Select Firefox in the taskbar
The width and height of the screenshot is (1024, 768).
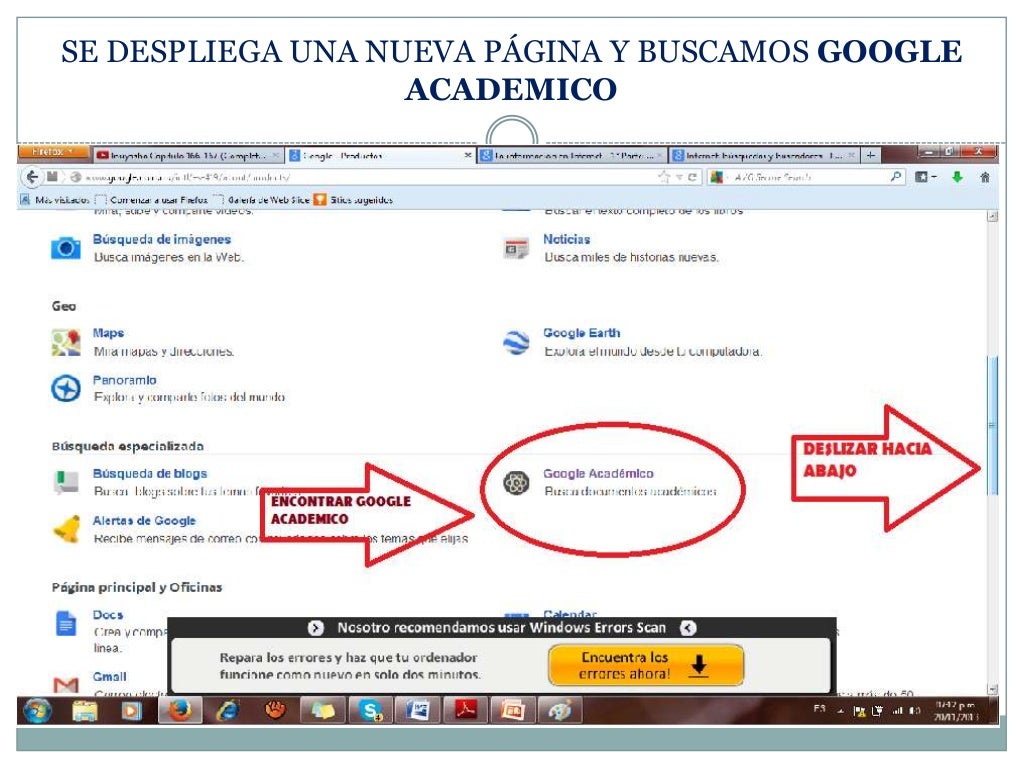point(180,711)
